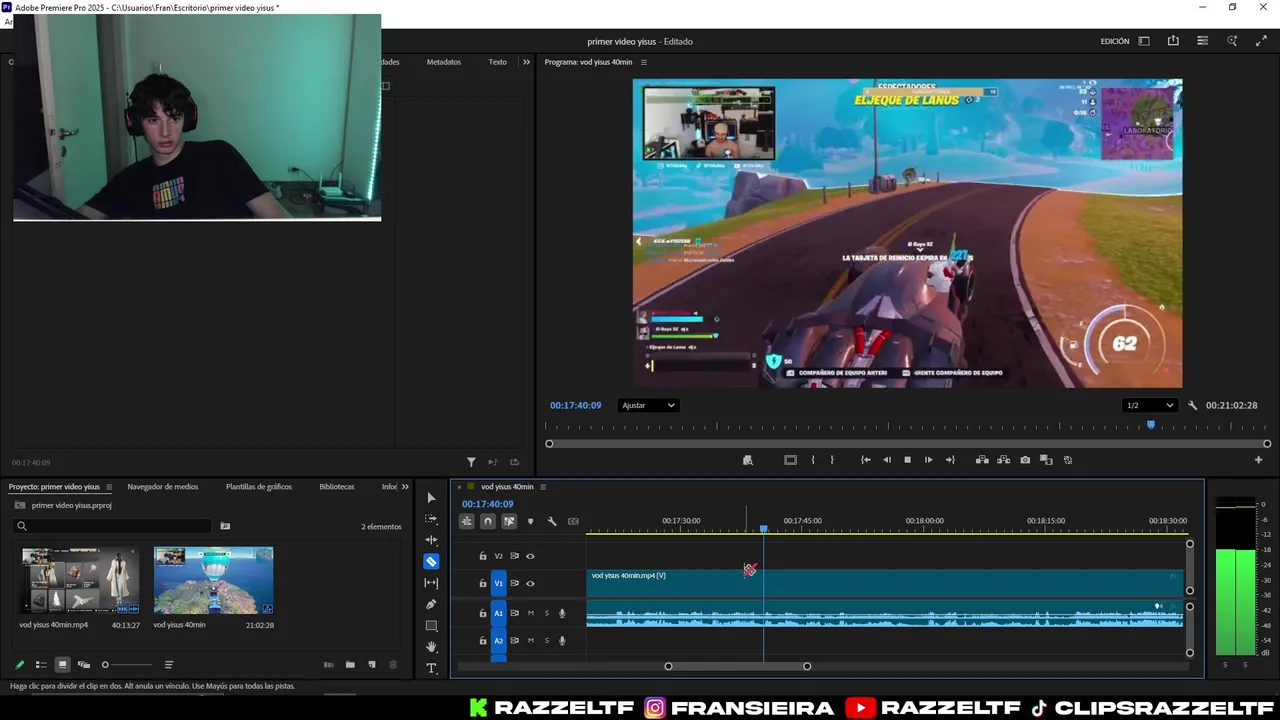Toggle V2 track output eye

[530, 556]
